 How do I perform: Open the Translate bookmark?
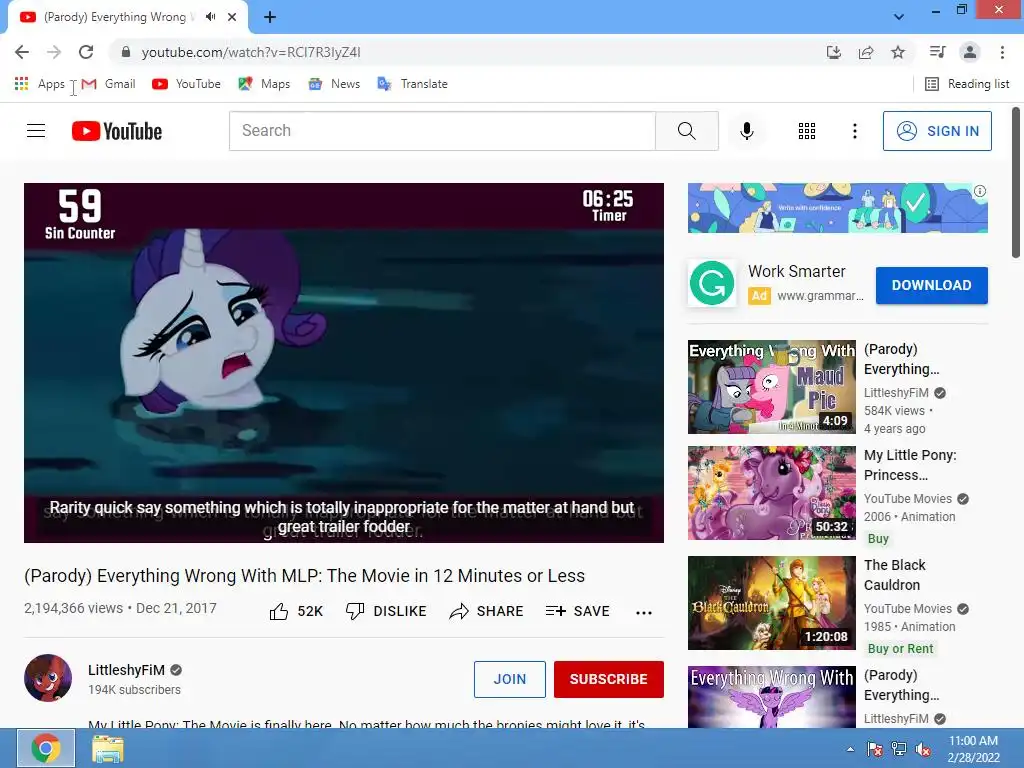(x=412, y=84)
